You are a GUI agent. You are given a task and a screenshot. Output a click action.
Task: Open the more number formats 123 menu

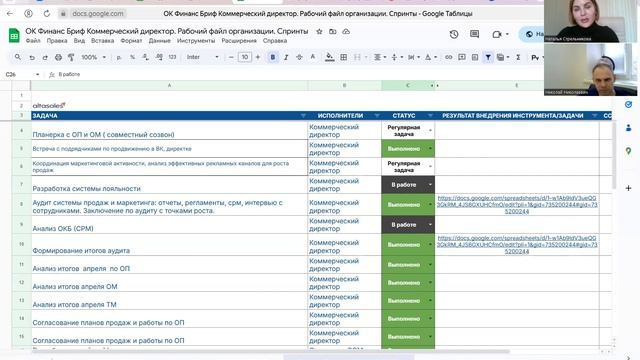click(172, 58)
